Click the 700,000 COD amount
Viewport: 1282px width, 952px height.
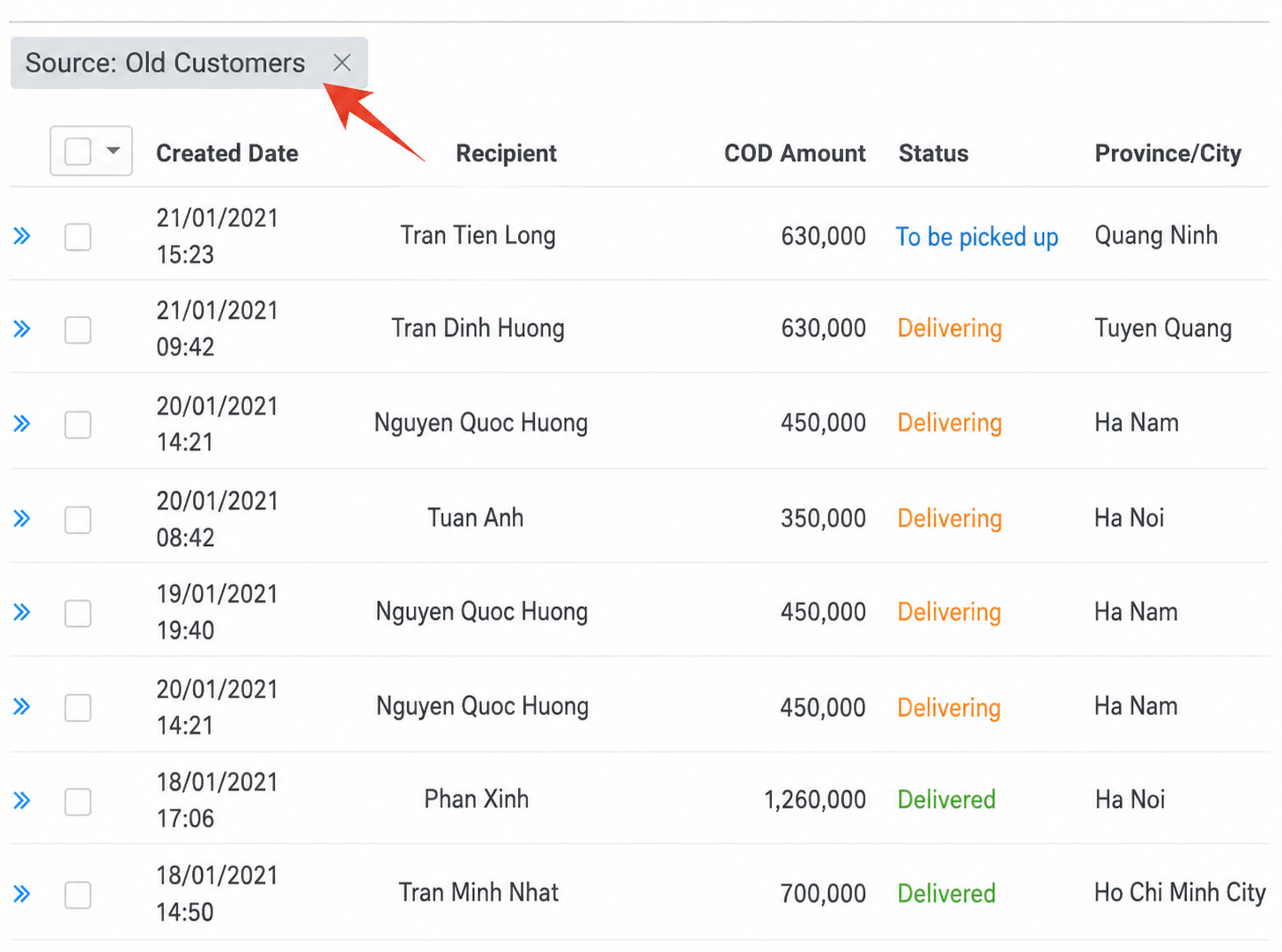tap(823, 894)
